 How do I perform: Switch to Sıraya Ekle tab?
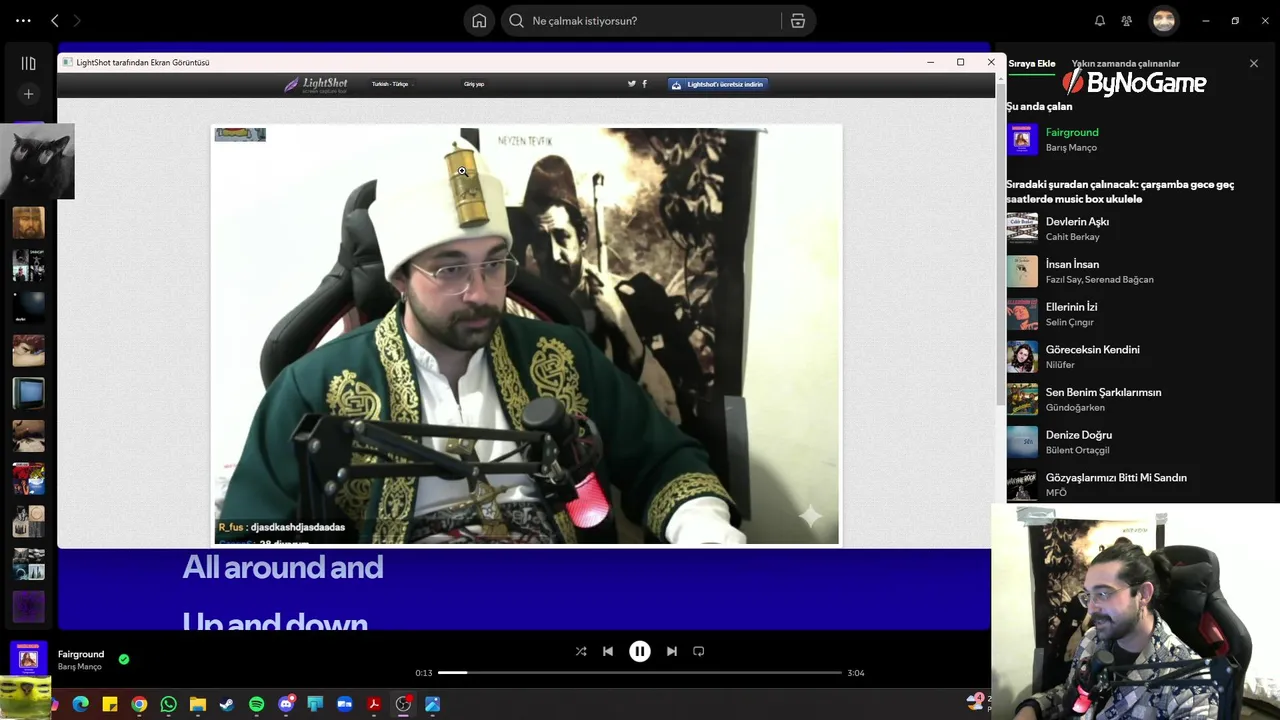1032,63
